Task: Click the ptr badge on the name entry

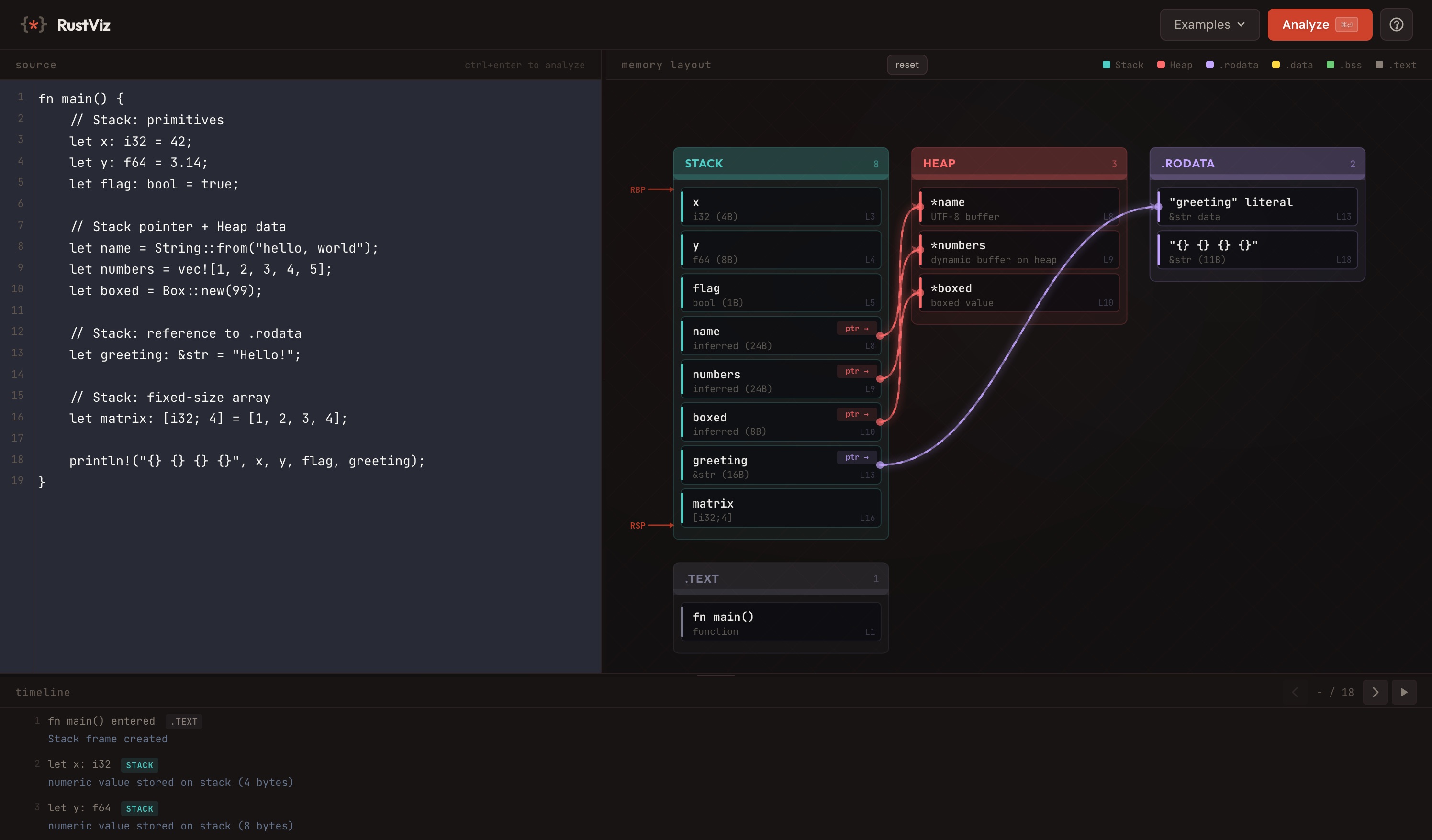Action: pos(856,328)
